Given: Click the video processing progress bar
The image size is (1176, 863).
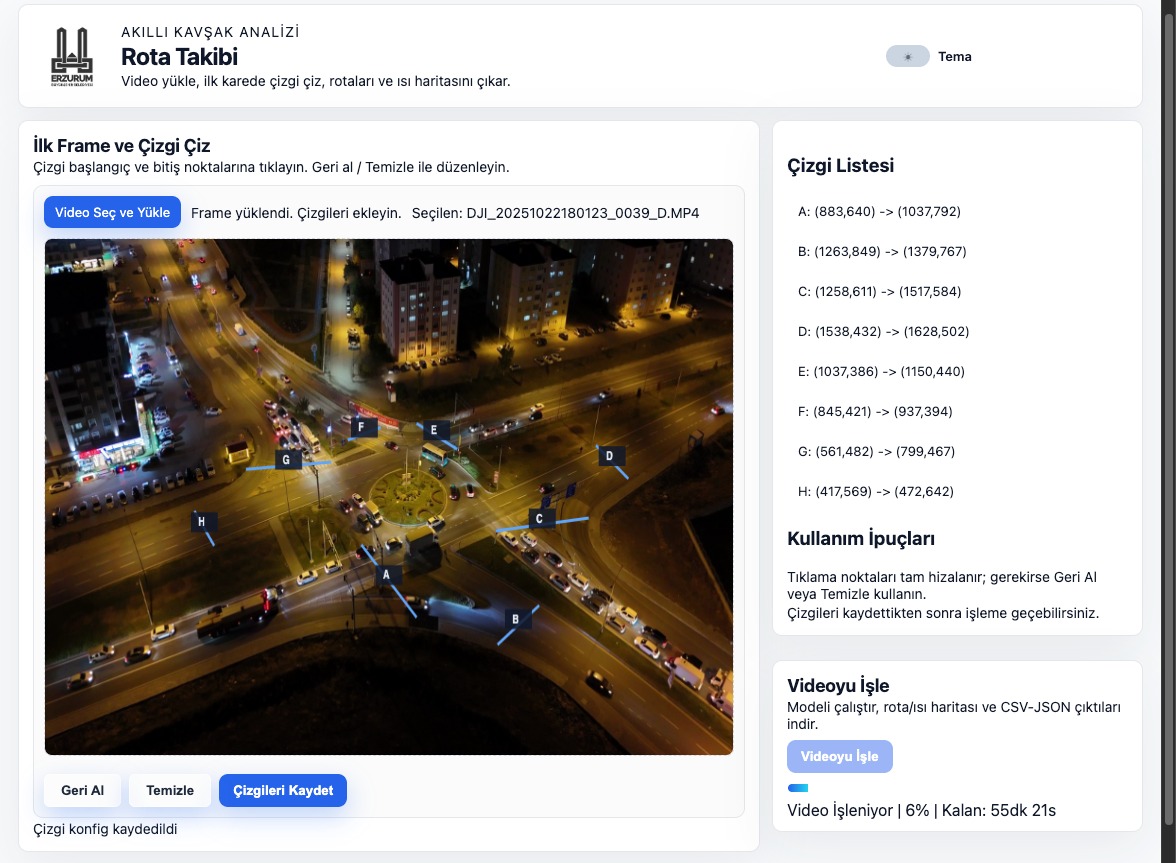Looking at the screenshot, I should coord(798,788).
